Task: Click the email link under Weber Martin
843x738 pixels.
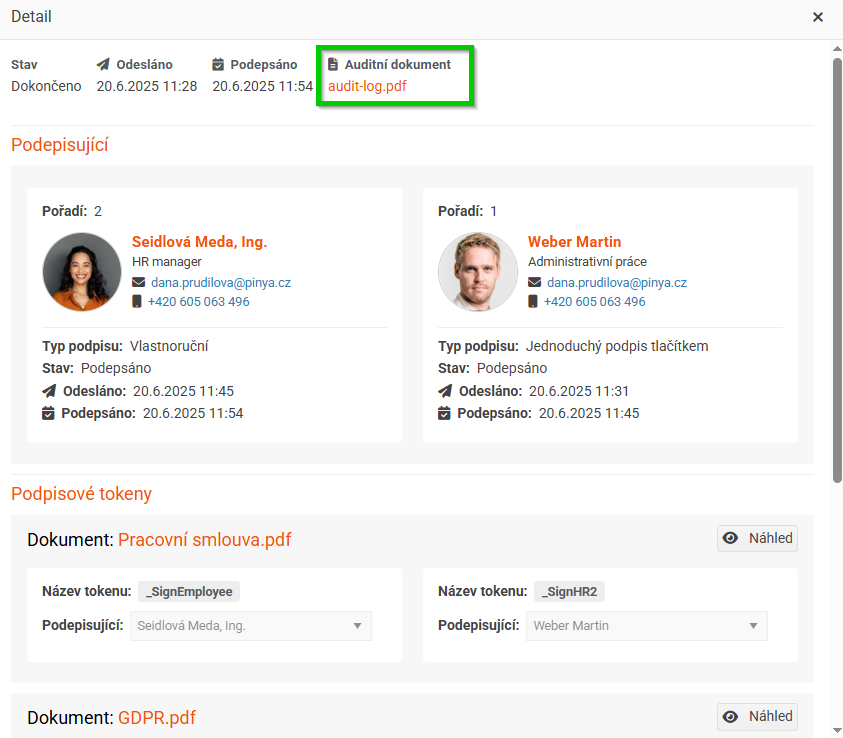Action: coord(617,283)
